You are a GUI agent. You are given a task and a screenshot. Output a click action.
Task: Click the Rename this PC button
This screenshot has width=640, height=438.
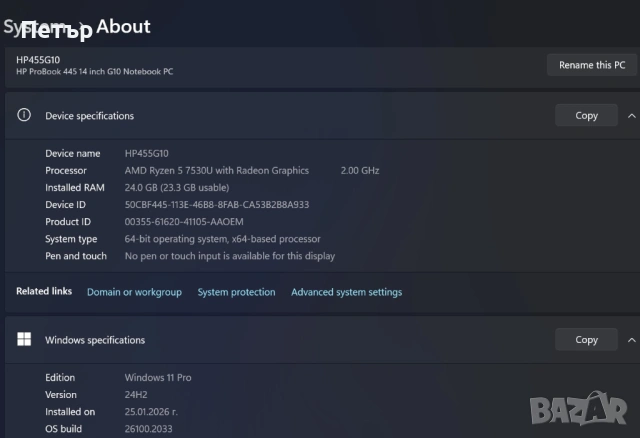[x=592, y=65]
